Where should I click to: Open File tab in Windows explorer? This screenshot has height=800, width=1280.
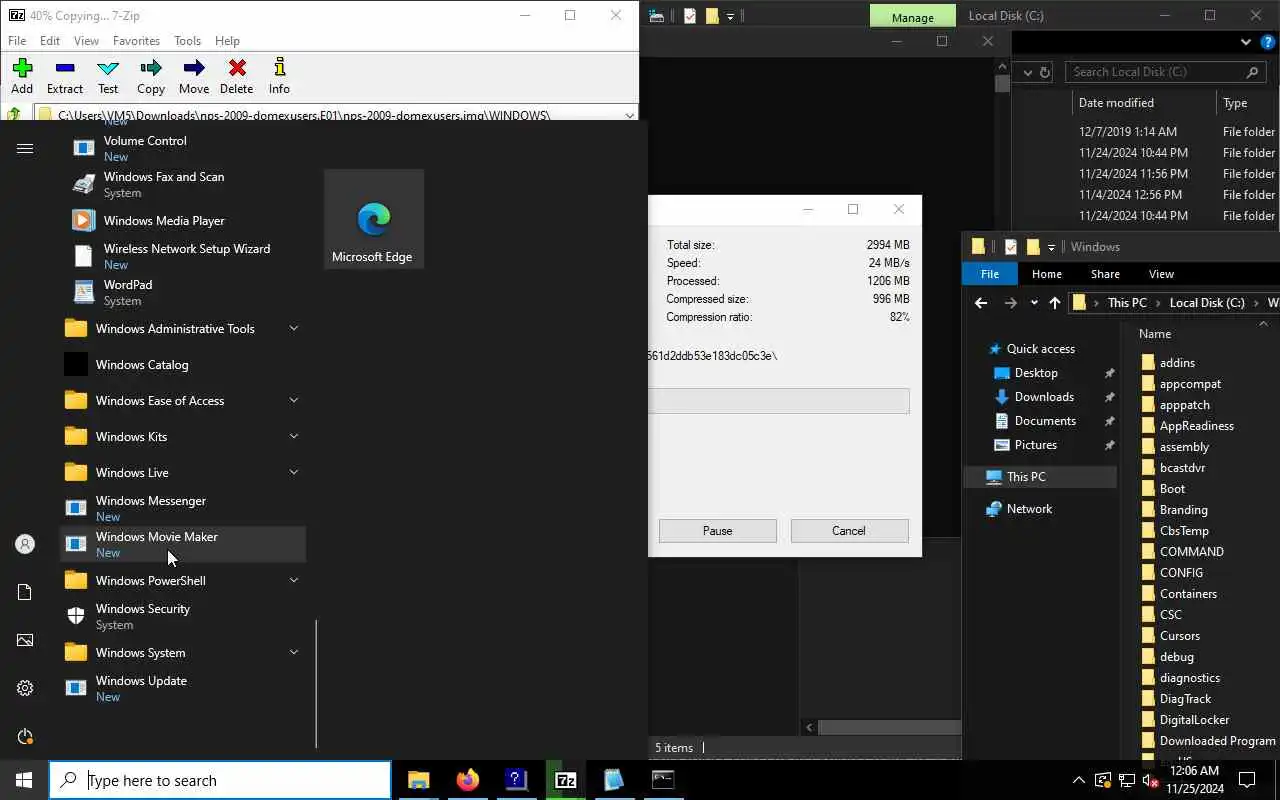point(989,274)
